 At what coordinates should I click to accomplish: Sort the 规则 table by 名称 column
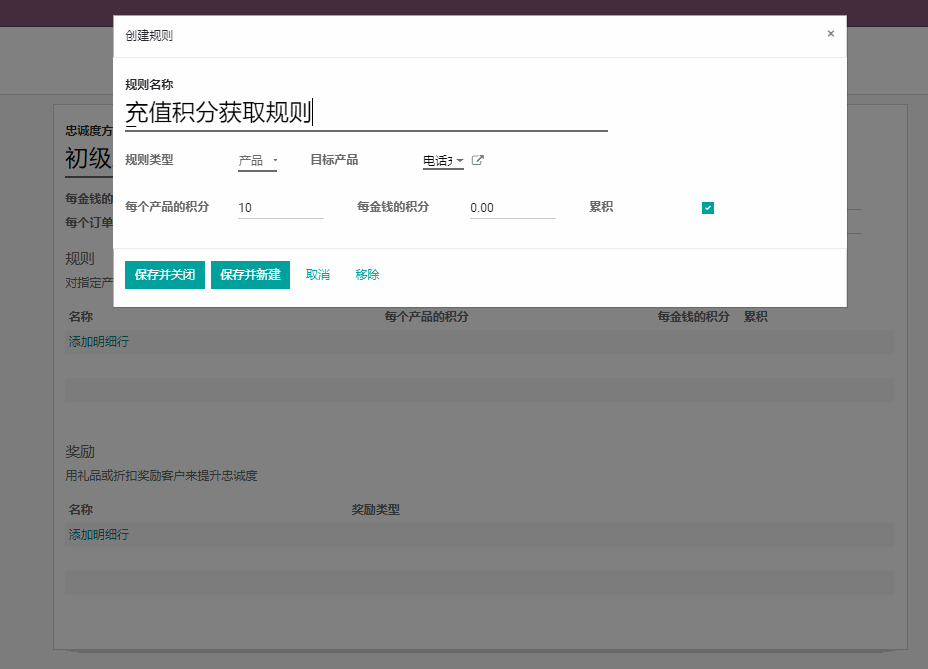(x=81, y=317)
